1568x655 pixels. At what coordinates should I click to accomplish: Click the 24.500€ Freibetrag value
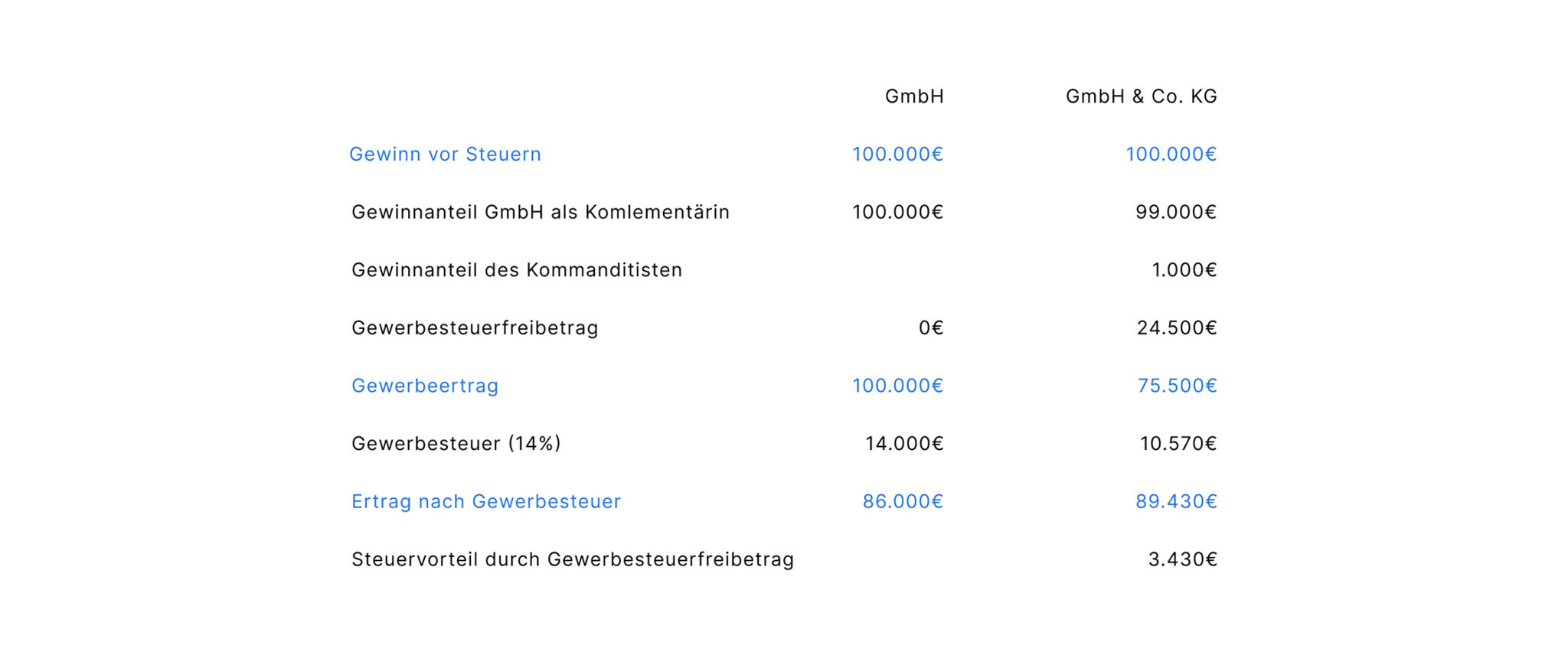tap(1176, 328)
